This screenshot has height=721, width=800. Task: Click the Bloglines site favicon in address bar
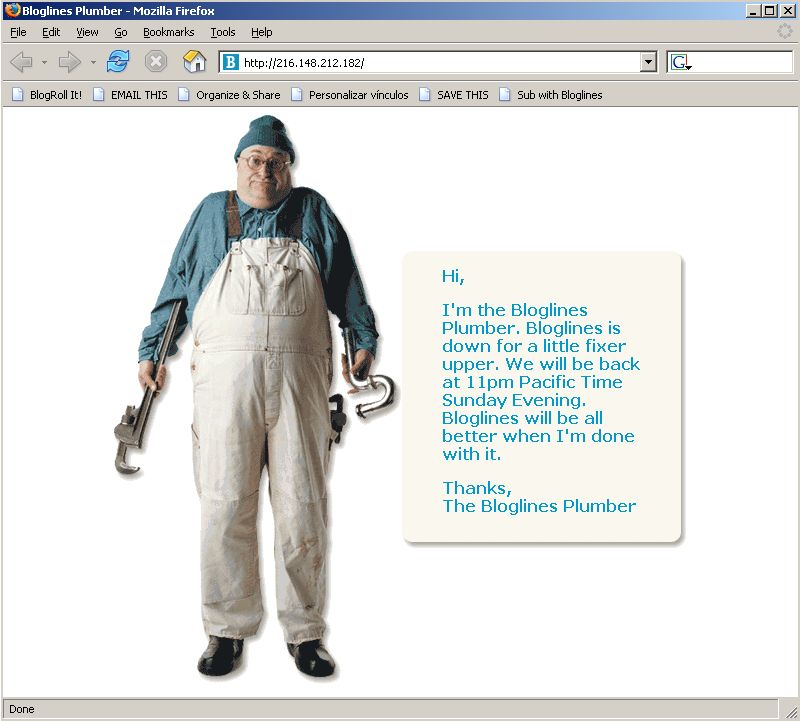(231, 62)
